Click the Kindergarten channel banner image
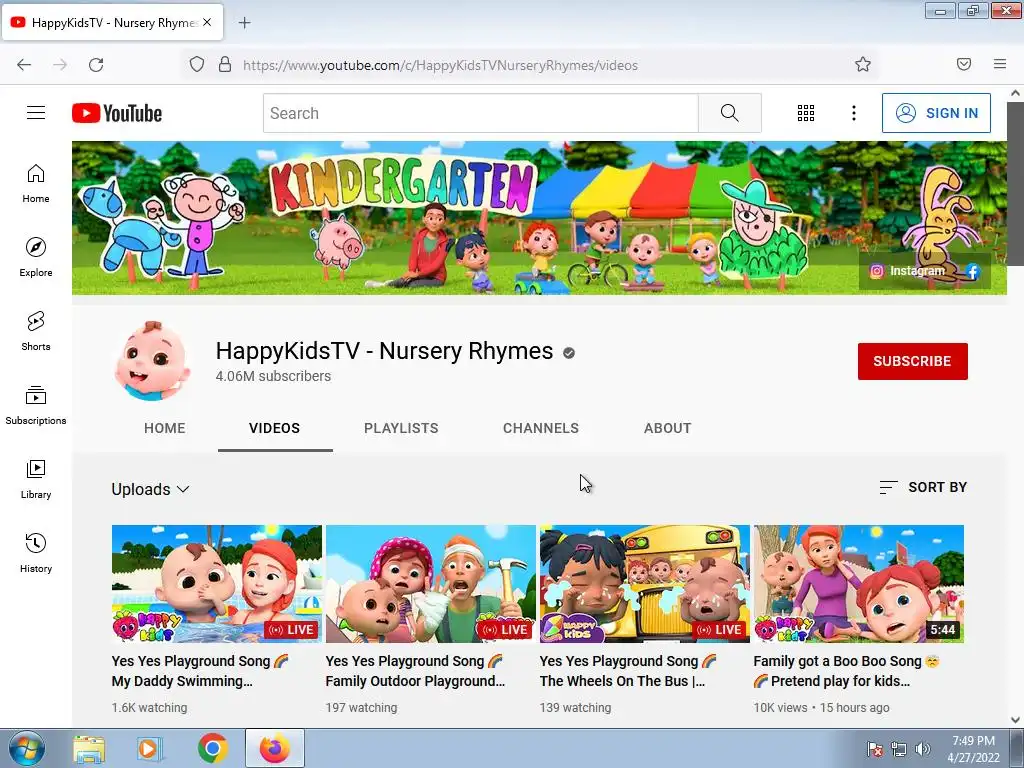 tap(539, 218)
